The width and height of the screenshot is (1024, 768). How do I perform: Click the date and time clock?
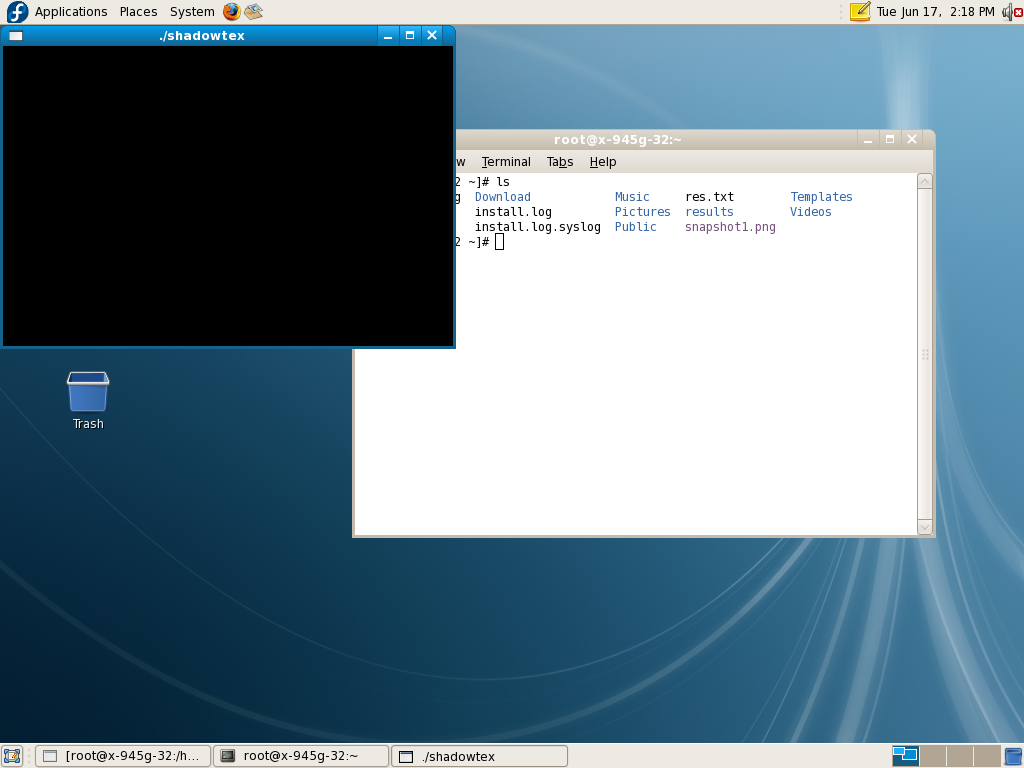point(935,12)
